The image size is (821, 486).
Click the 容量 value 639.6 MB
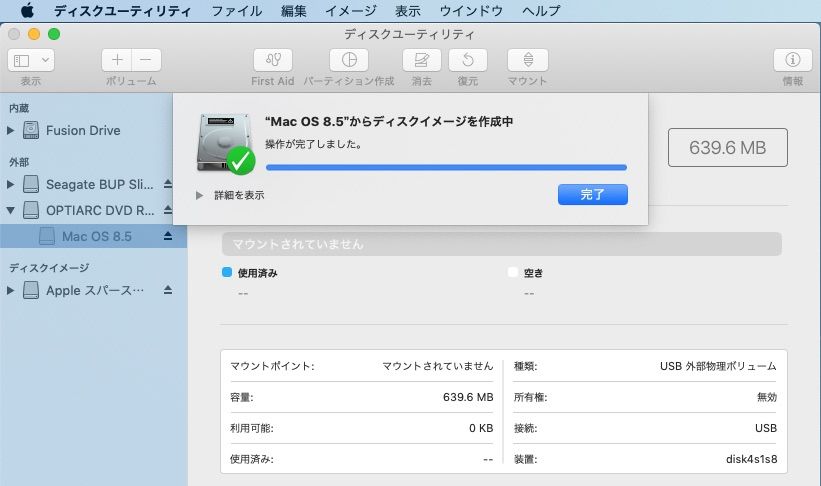coord(468,397)
